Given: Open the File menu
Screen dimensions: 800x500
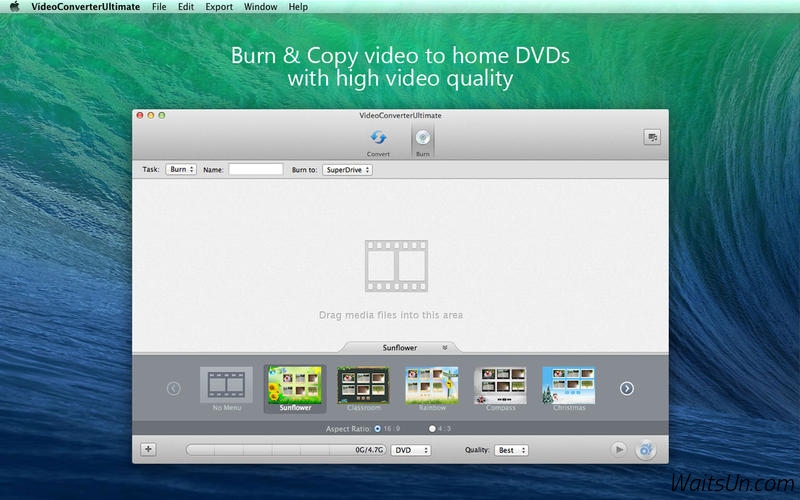Looking at the screenshot, I should (159, 7).
